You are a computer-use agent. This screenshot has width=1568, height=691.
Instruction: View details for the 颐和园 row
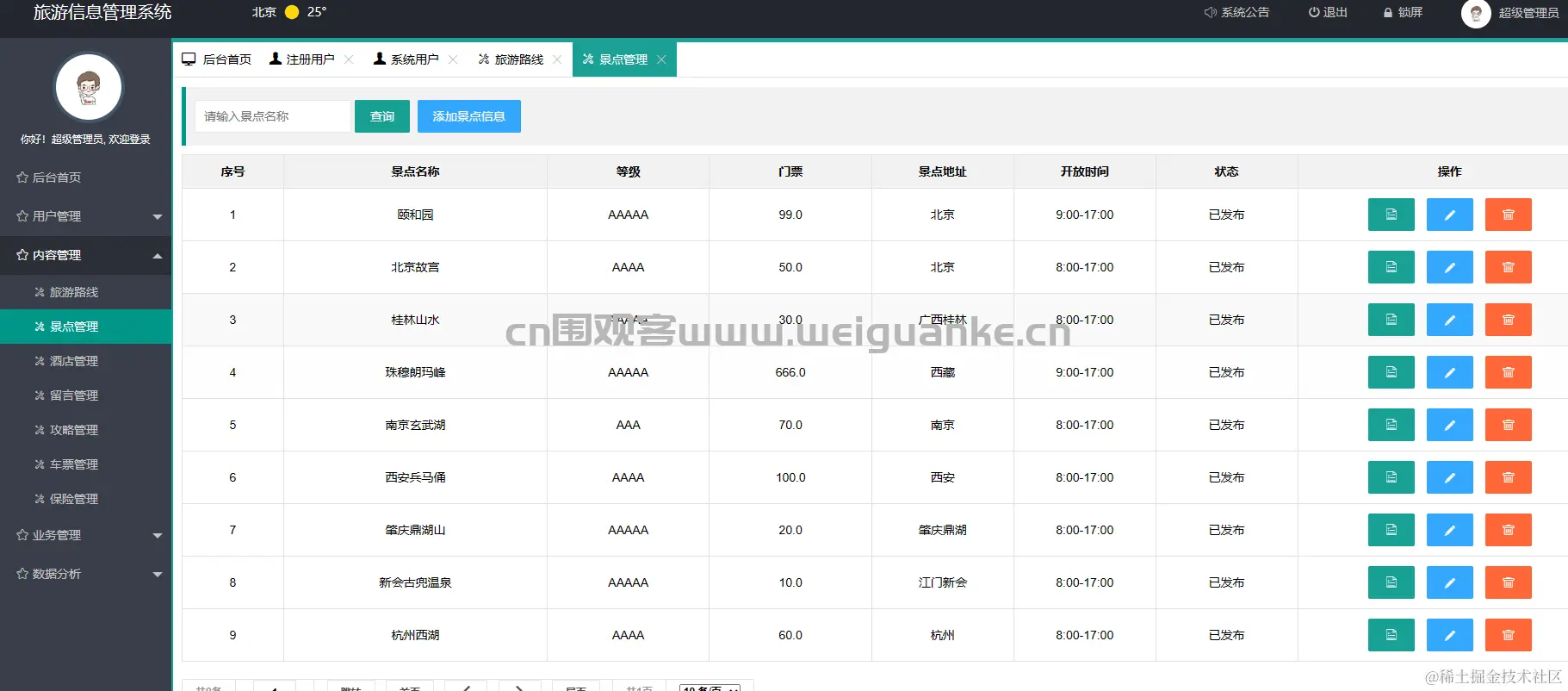[1391, 215]
